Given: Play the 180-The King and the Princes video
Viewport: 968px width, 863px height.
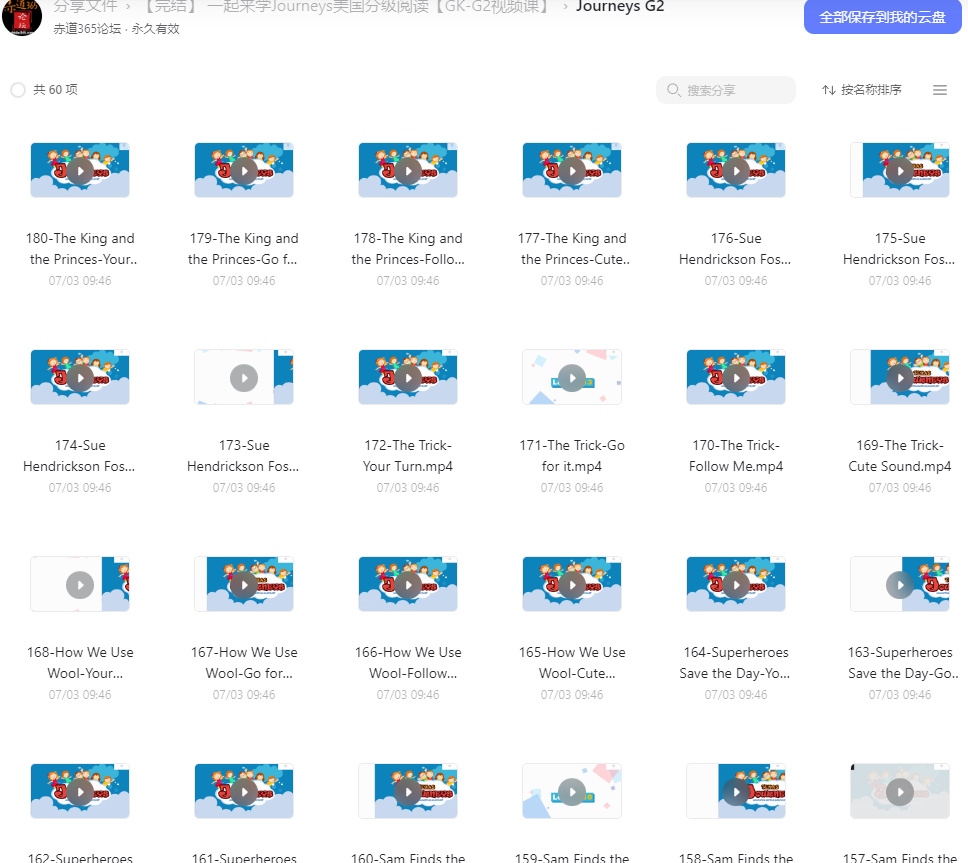Looking at the screenshot, I should (x=80, y=171).
